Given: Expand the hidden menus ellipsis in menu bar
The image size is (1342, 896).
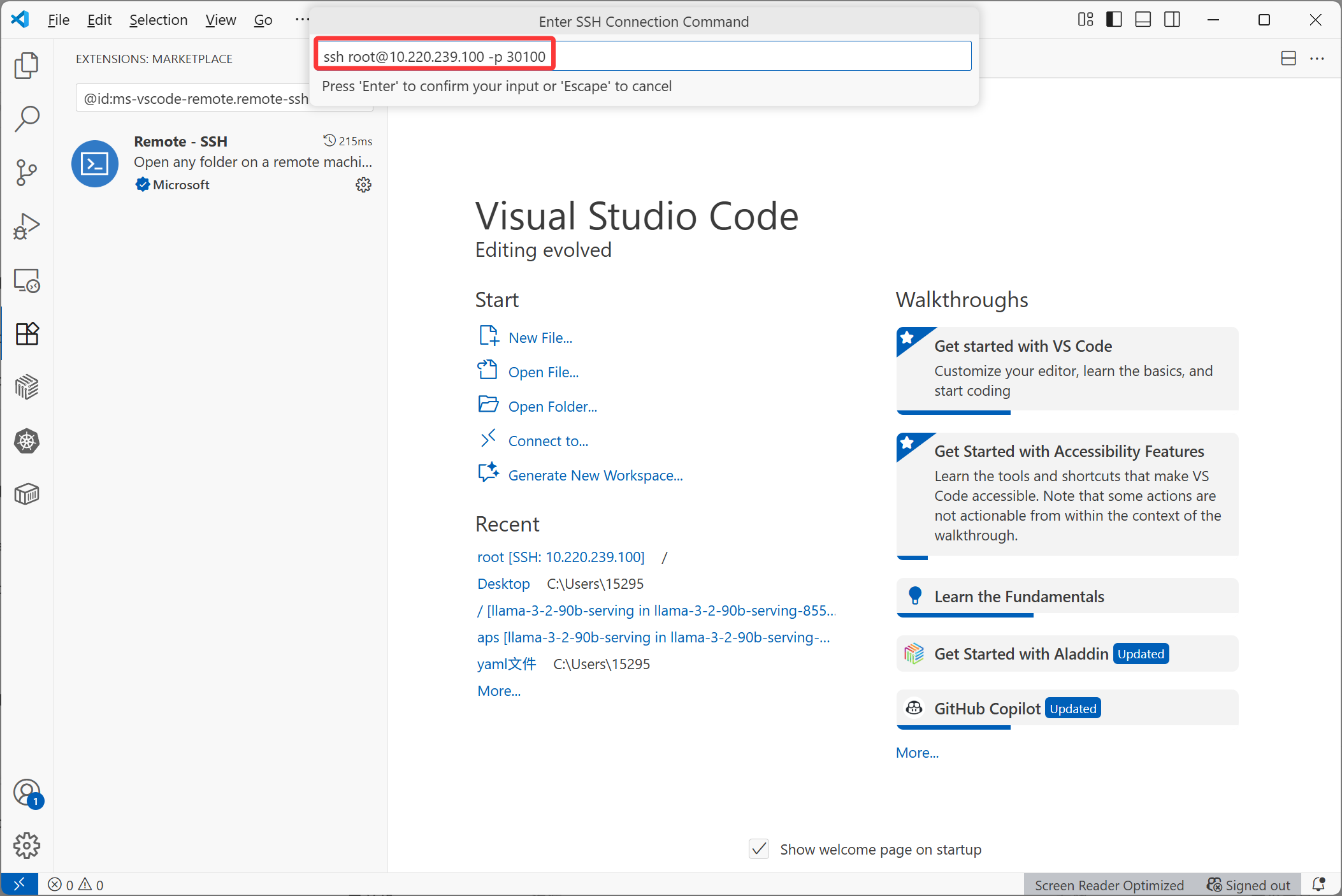Looking at the screenshot, I should [x=302, y=20].
